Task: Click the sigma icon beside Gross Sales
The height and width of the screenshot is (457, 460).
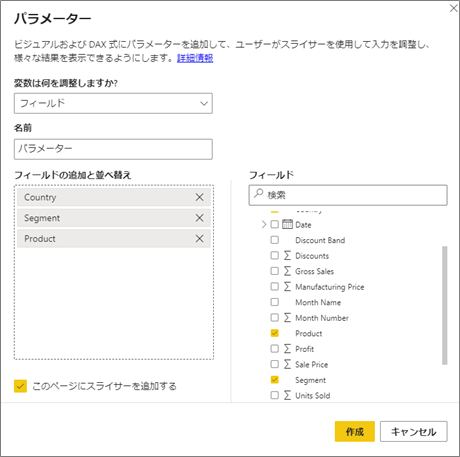Action: click(x=287, y=271)
